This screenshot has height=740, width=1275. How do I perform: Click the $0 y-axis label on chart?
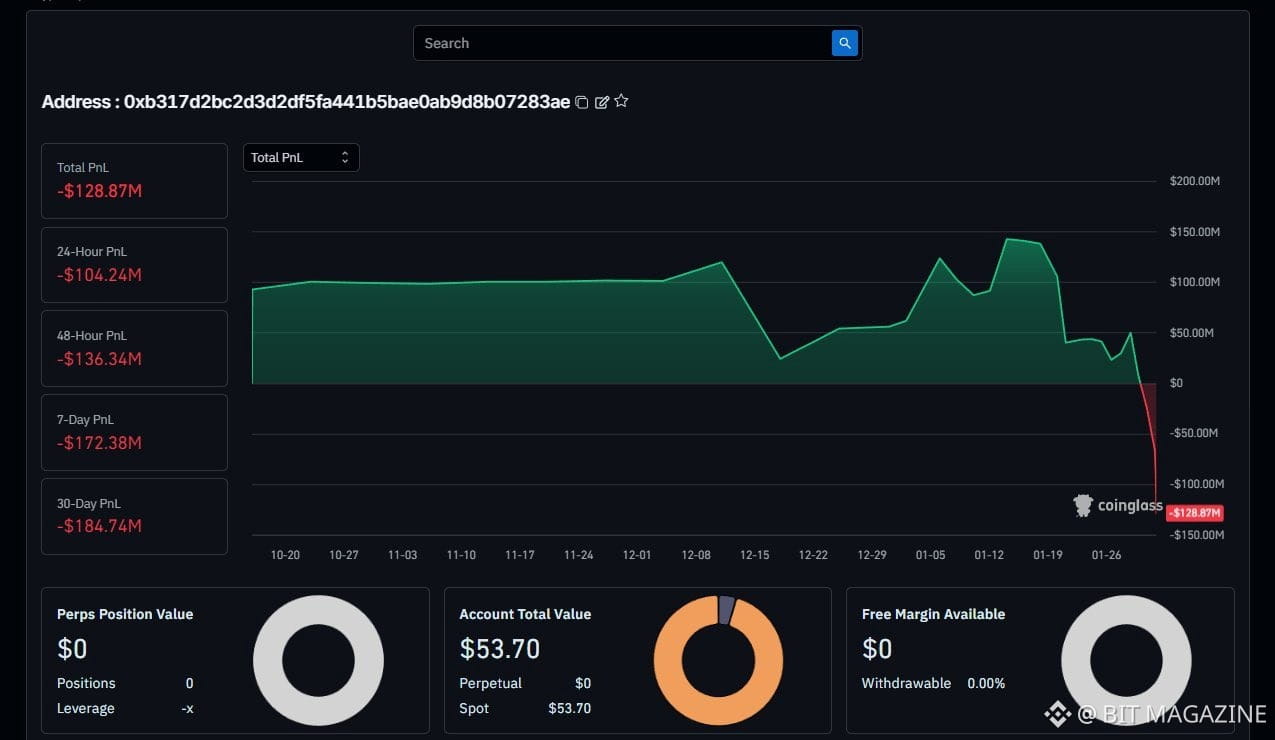[x=1176, y=383]
